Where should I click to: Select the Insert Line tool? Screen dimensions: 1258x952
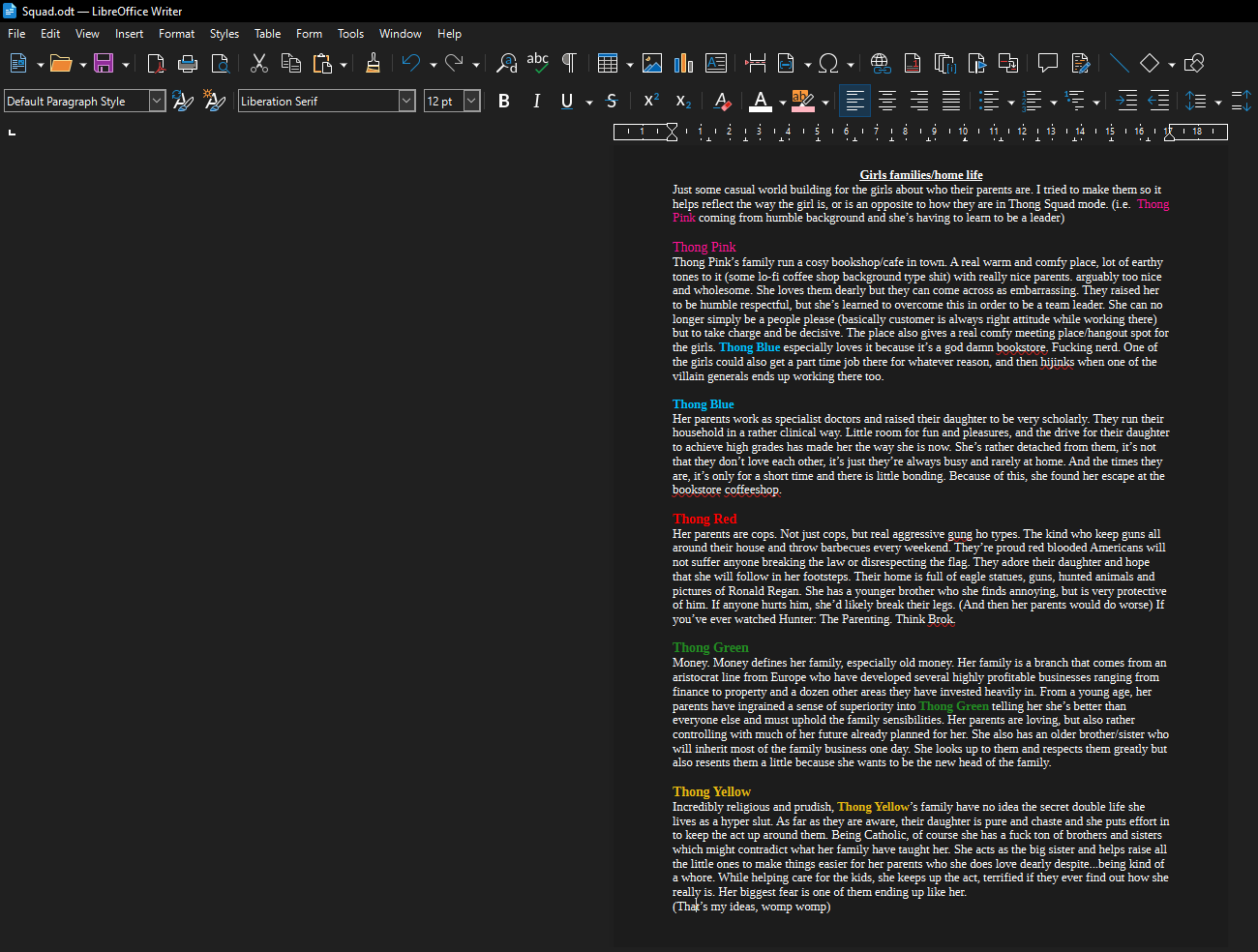point(1119,64)
